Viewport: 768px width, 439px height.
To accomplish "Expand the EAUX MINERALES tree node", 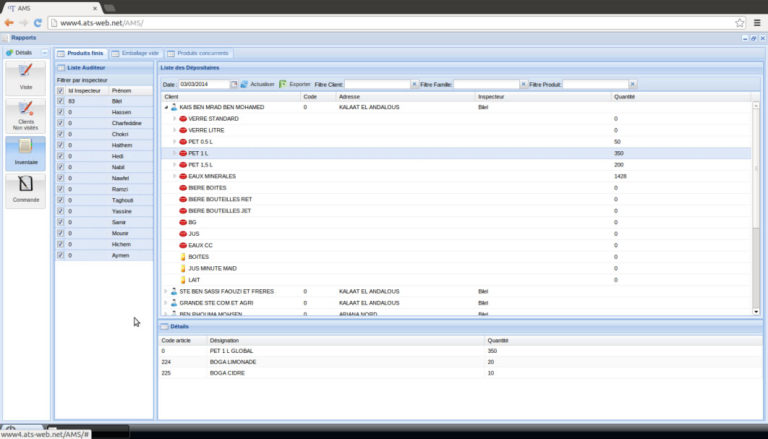I will (174, 176).
